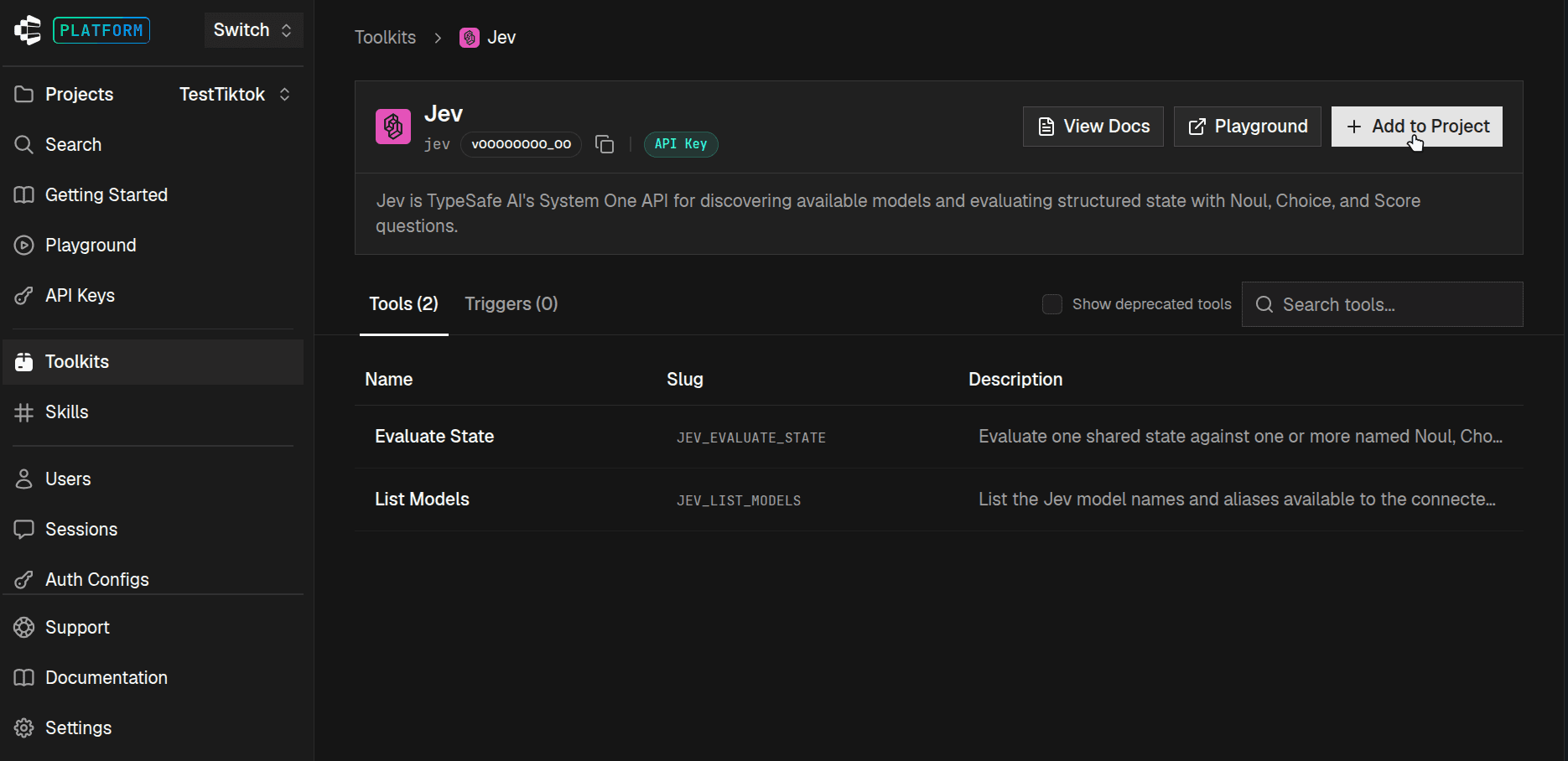1568x761 pixels.
Task: Click the Name column header
Action: click(x=389, y=380)
